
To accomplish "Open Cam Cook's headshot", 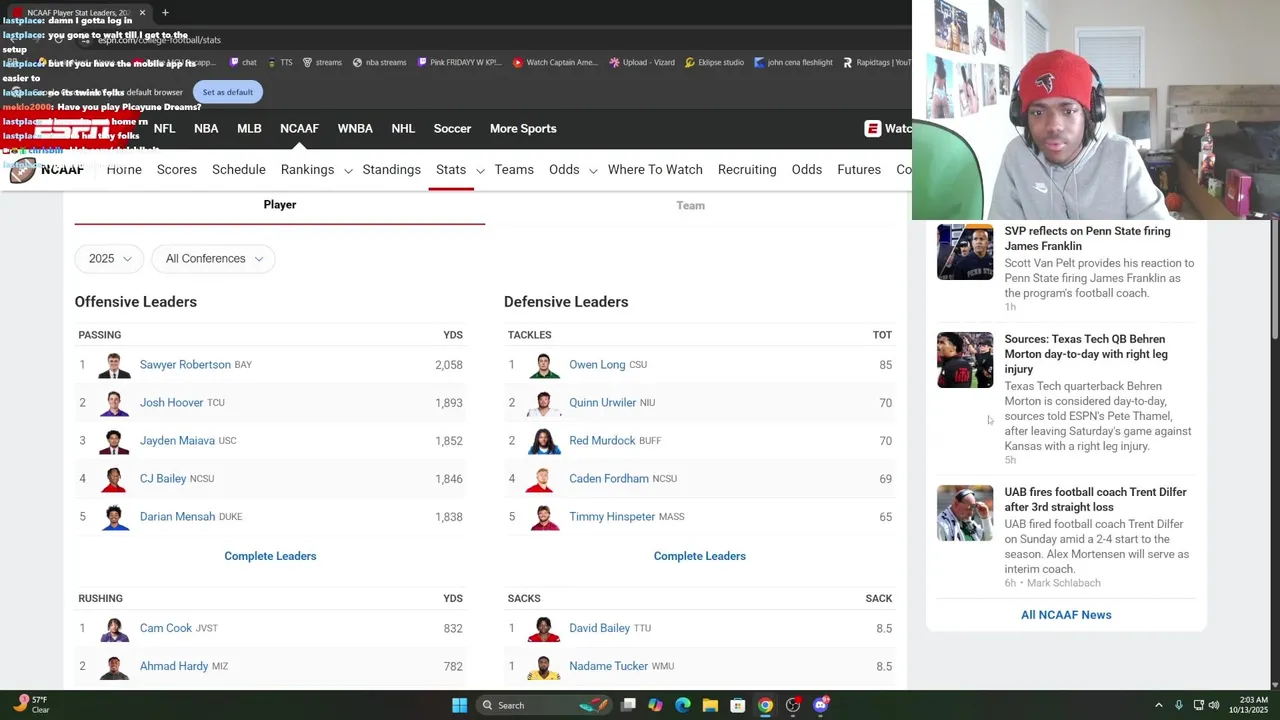I will 115,629.
